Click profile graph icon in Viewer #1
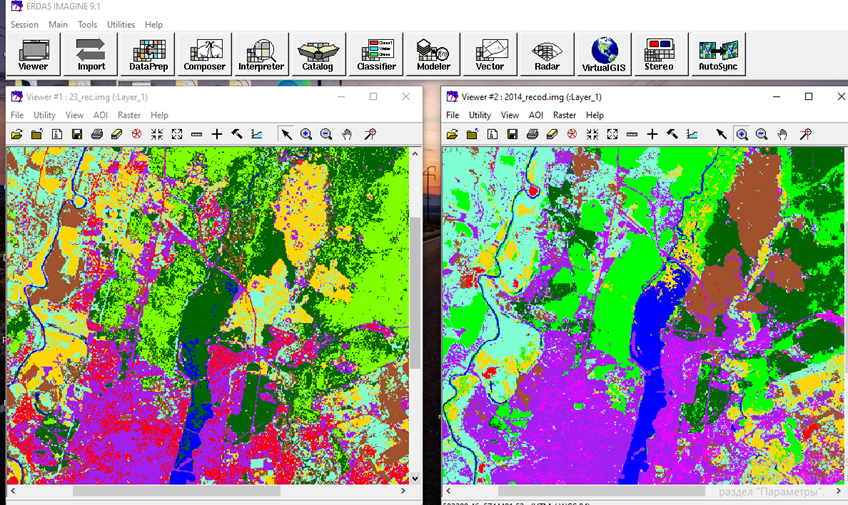This screenshot has width=848, height=505. pyautogui.click(x=257, y=134)
